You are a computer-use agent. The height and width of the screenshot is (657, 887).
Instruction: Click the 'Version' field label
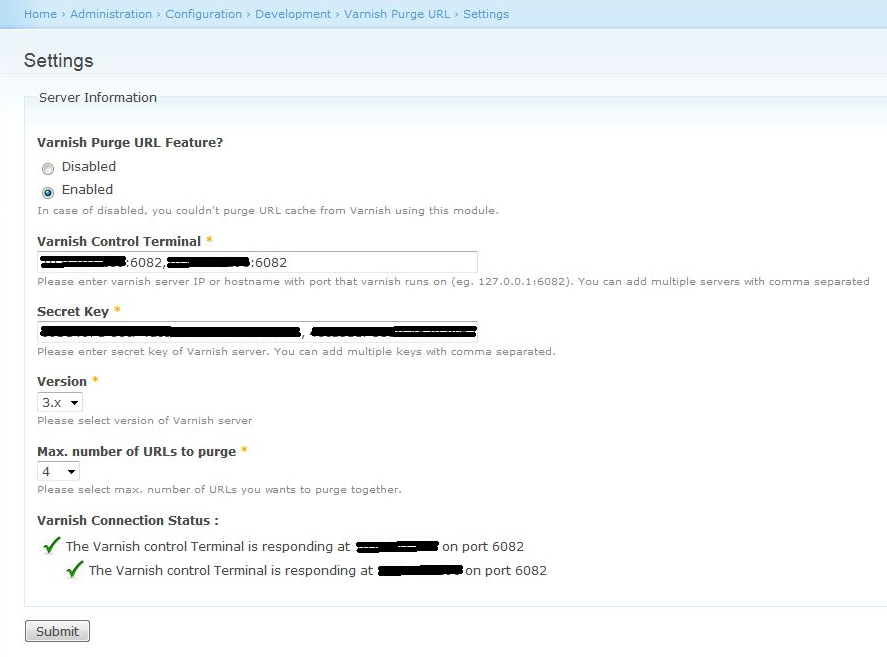[62, 381]
